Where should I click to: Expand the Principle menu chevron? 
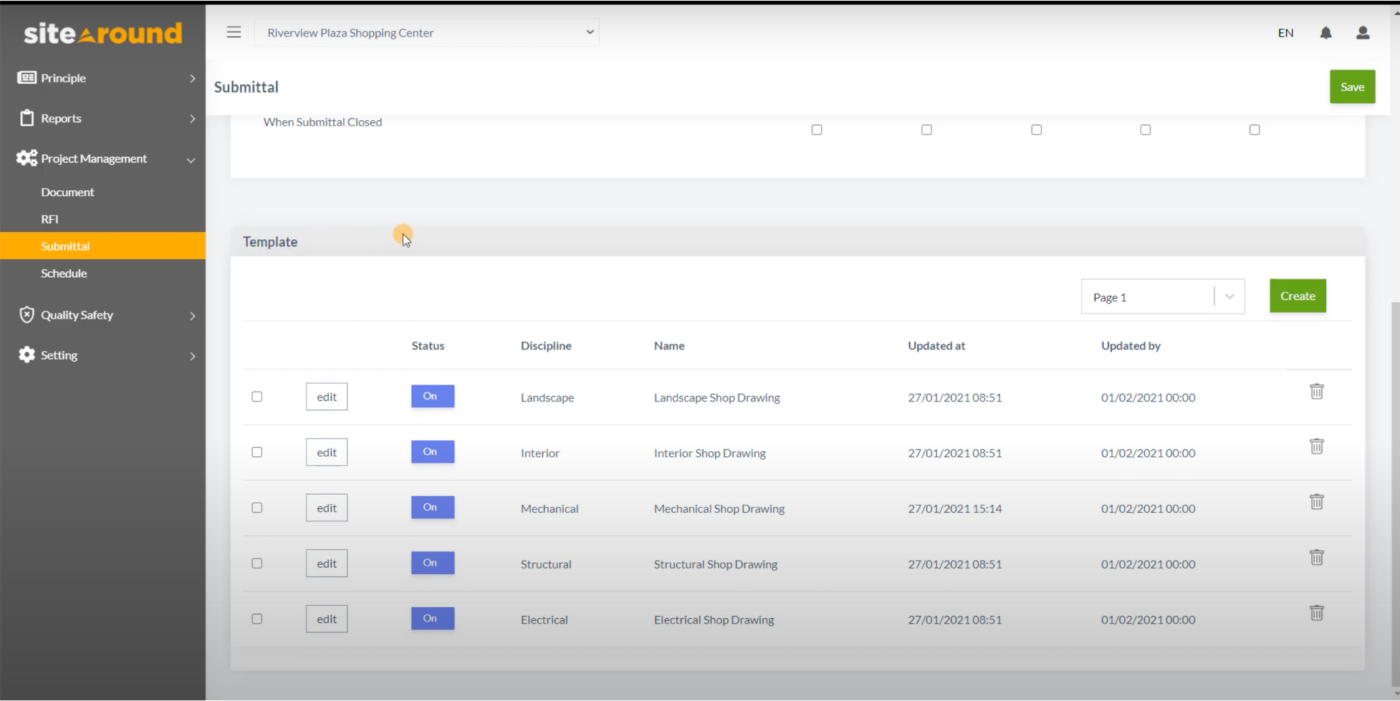[x=193, y=78]
